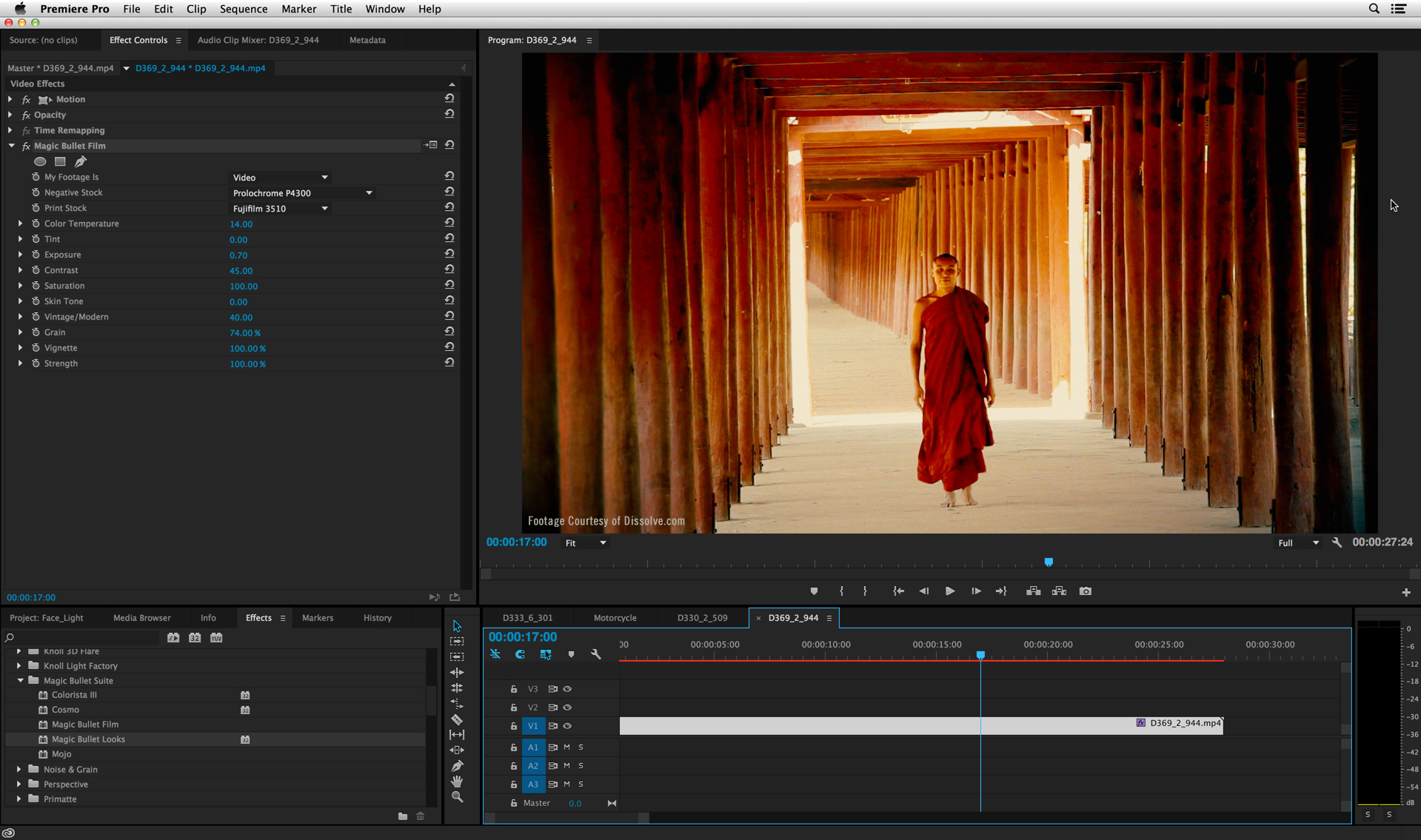Expand the Noise & Grain effects folder

[x=19, y=770]
